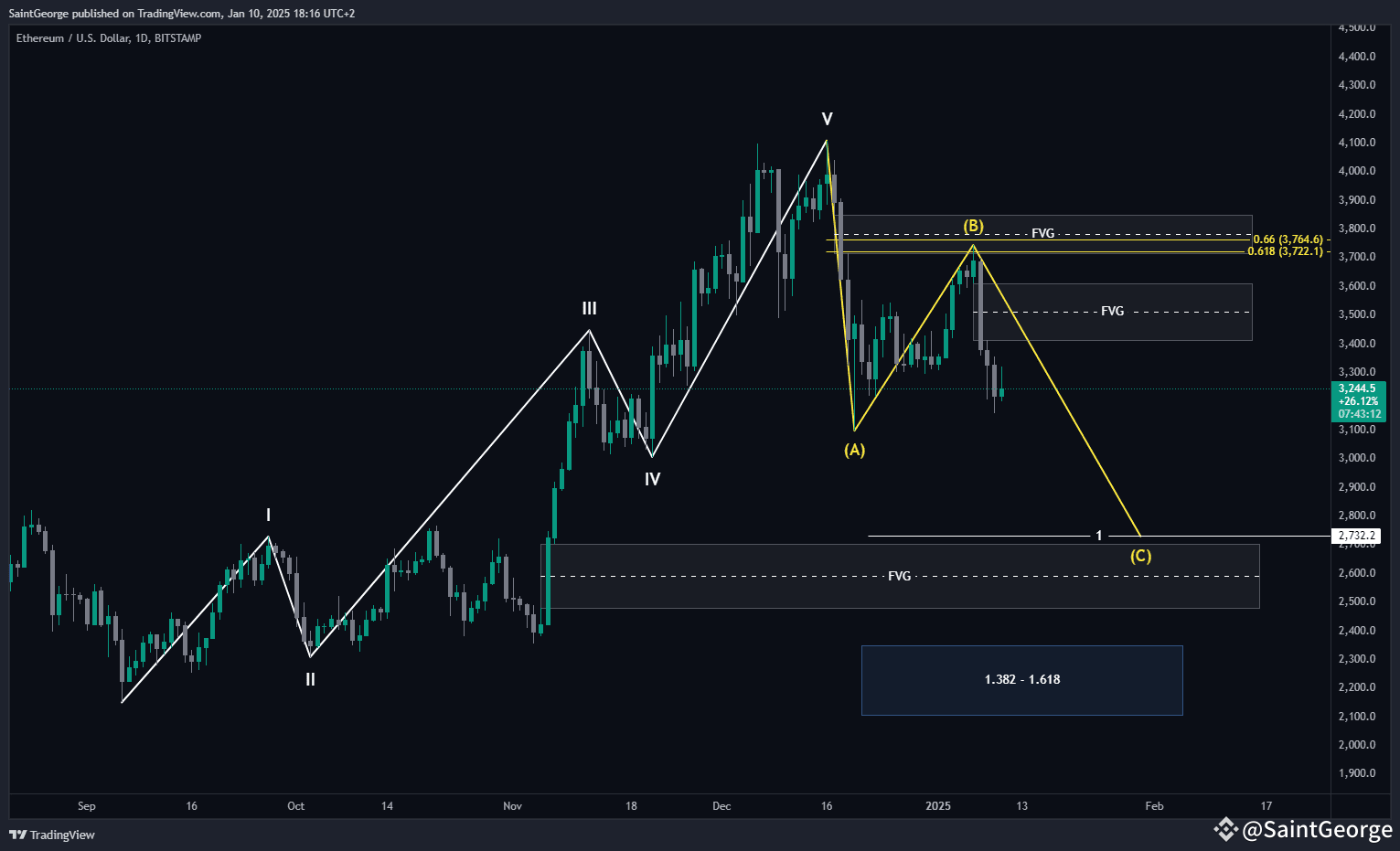This screenshot has width=1400, height=851.
Task: Click 1,900.0 on the price scale
Action: click(1357, 773)
